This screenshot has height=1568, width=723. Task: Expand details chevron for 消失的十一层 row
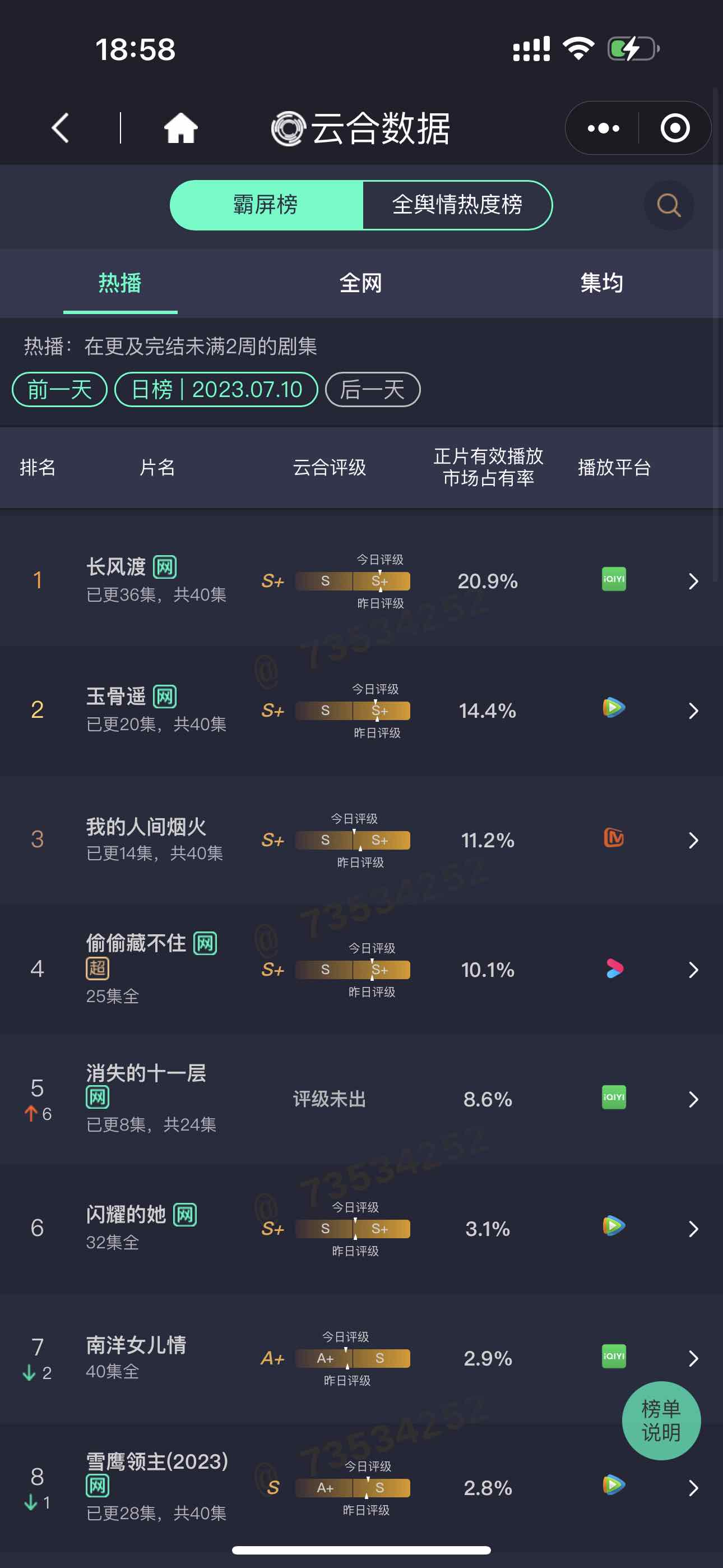click(x=693, y=1099)
